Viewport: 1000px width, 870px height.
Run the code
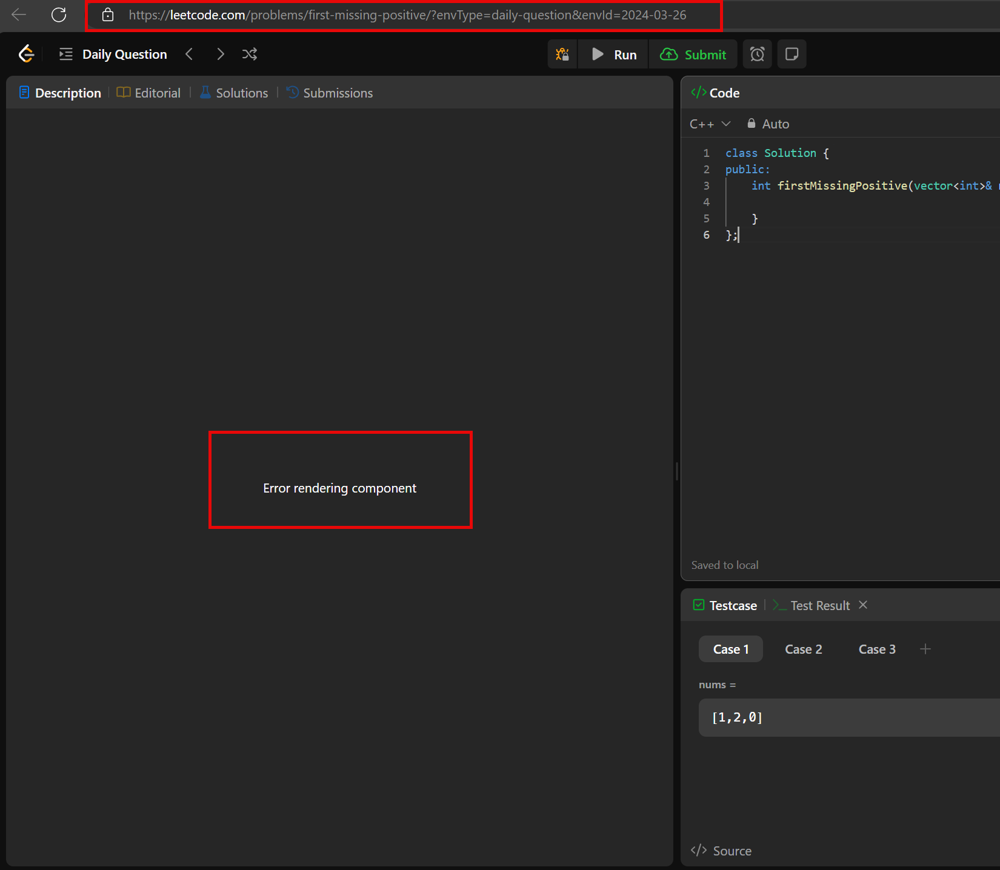point(614,54)
